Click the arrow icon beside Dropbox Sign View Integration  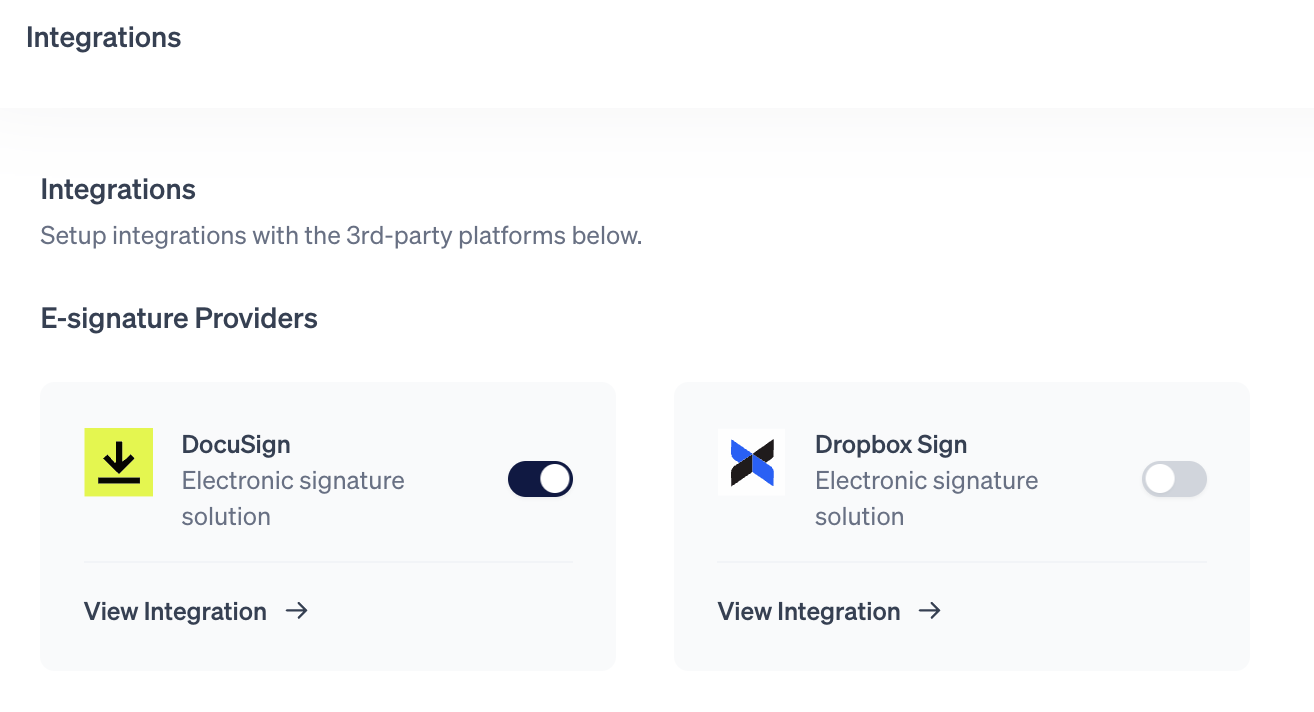pyautogui.click(x=930, y=611)
